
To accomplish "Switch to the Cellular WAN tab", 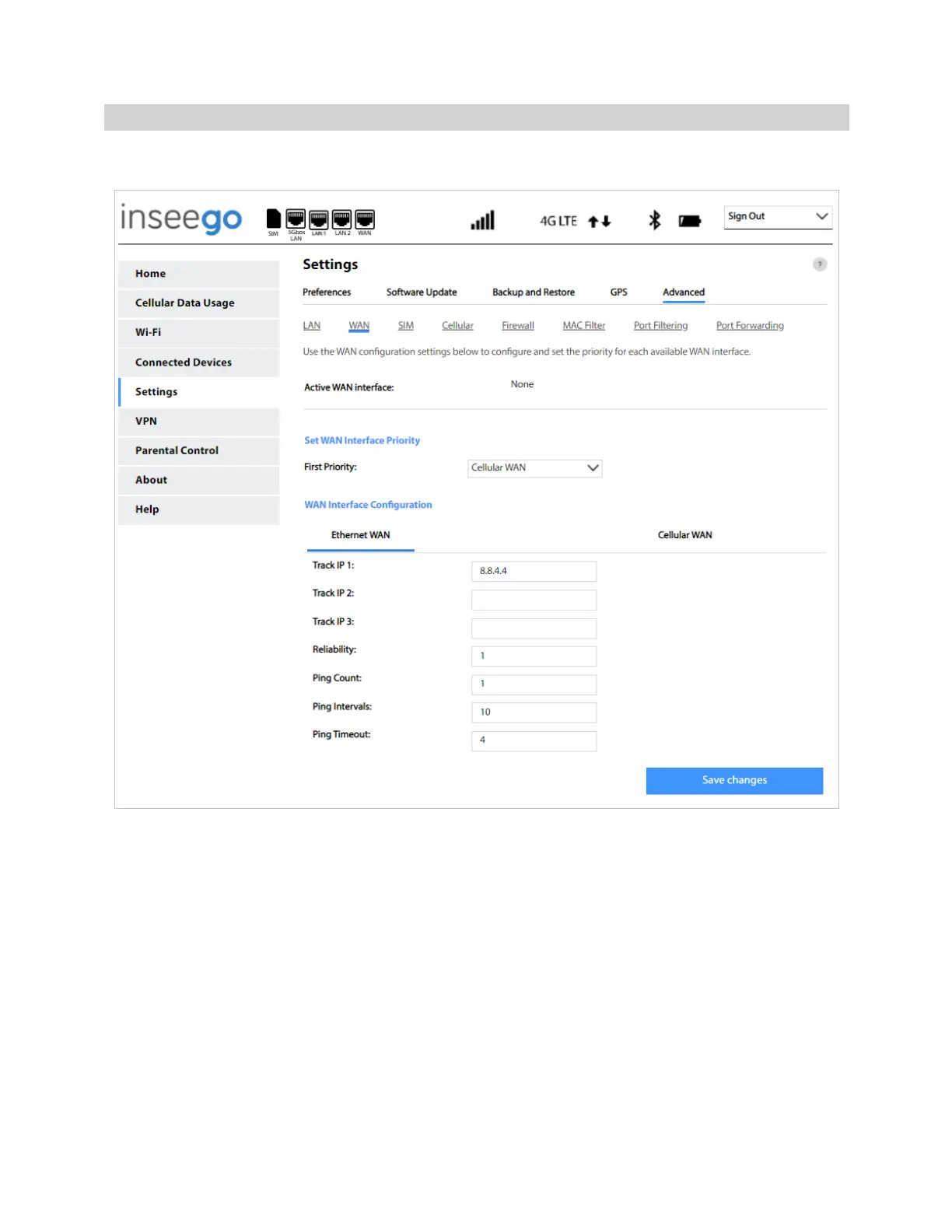I will point(684,535).
